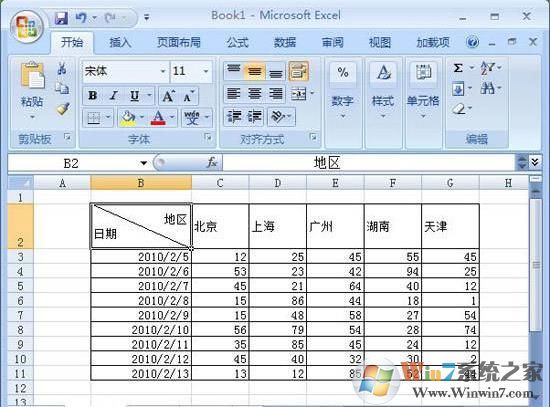
Task: Open the 公式 ribbon tab
Action: (237, 42)
